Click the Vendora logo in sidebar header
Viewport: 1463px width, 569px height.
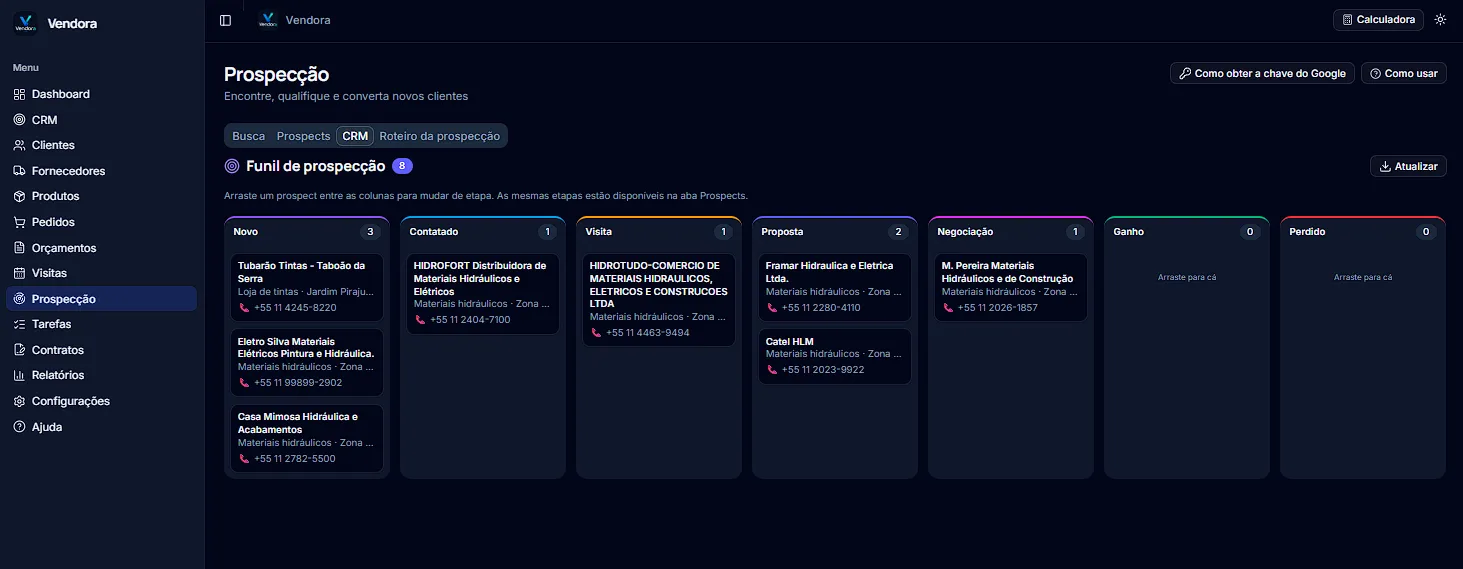coord(26,23)
